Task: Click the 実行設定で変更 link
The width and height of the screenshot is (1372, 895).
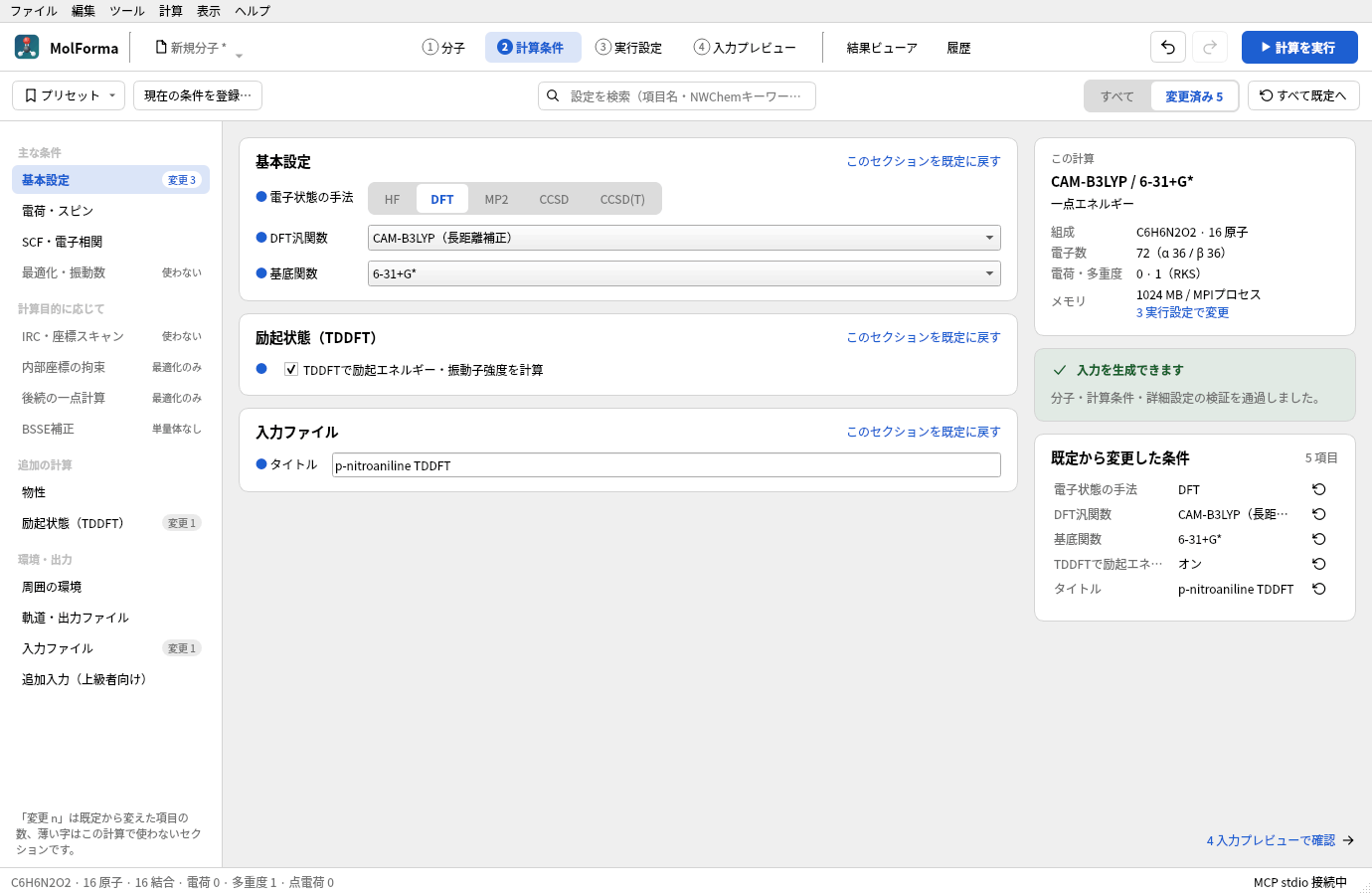Action: tap(1182, 312)
